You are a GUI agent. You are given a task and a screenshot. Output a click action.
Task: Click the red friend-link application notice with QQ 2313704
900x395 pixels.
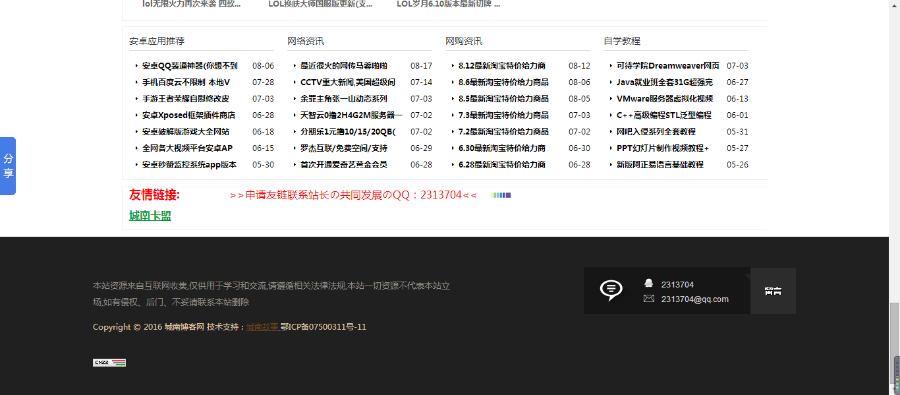[x=353, y=195]
